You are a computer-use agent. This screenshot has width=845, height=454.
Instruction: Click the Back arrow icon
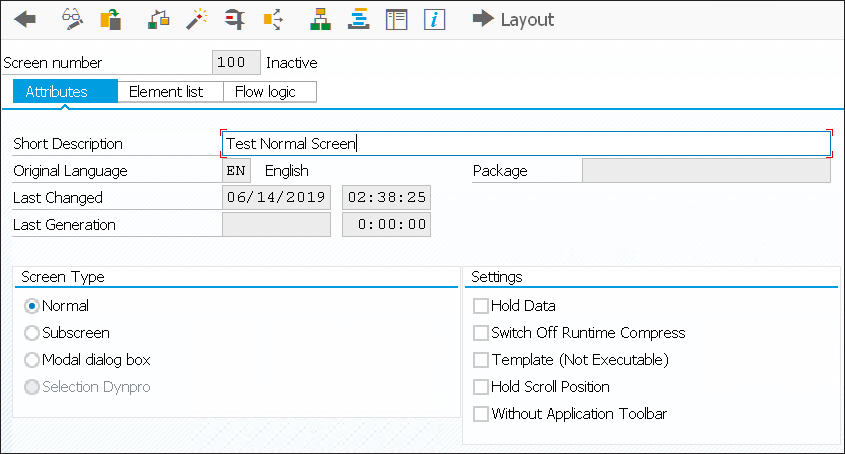(x=25, y=19)
